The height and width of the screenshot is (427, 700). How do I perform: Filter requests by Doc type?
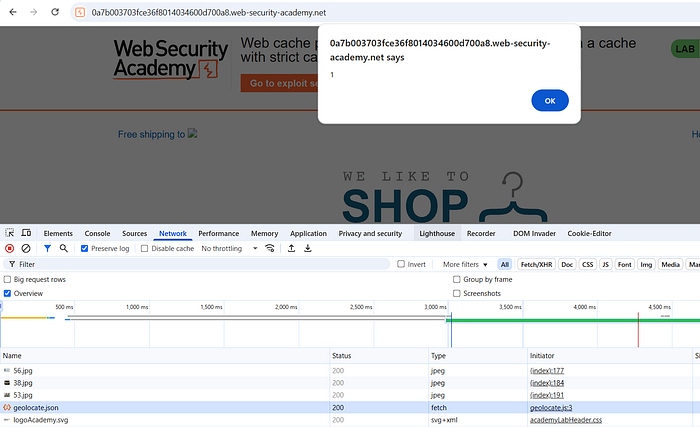pyautogui.click(x=567, y=264)
